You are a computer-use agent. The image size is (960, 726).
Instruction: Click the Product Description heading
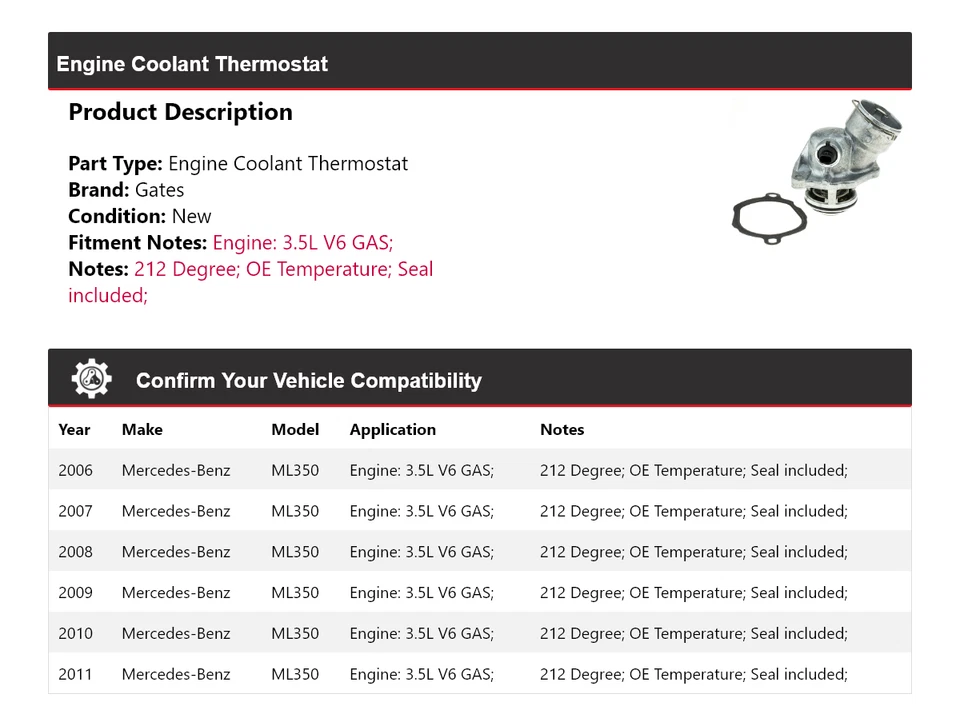pyautogui.click(x=180, y=112)
